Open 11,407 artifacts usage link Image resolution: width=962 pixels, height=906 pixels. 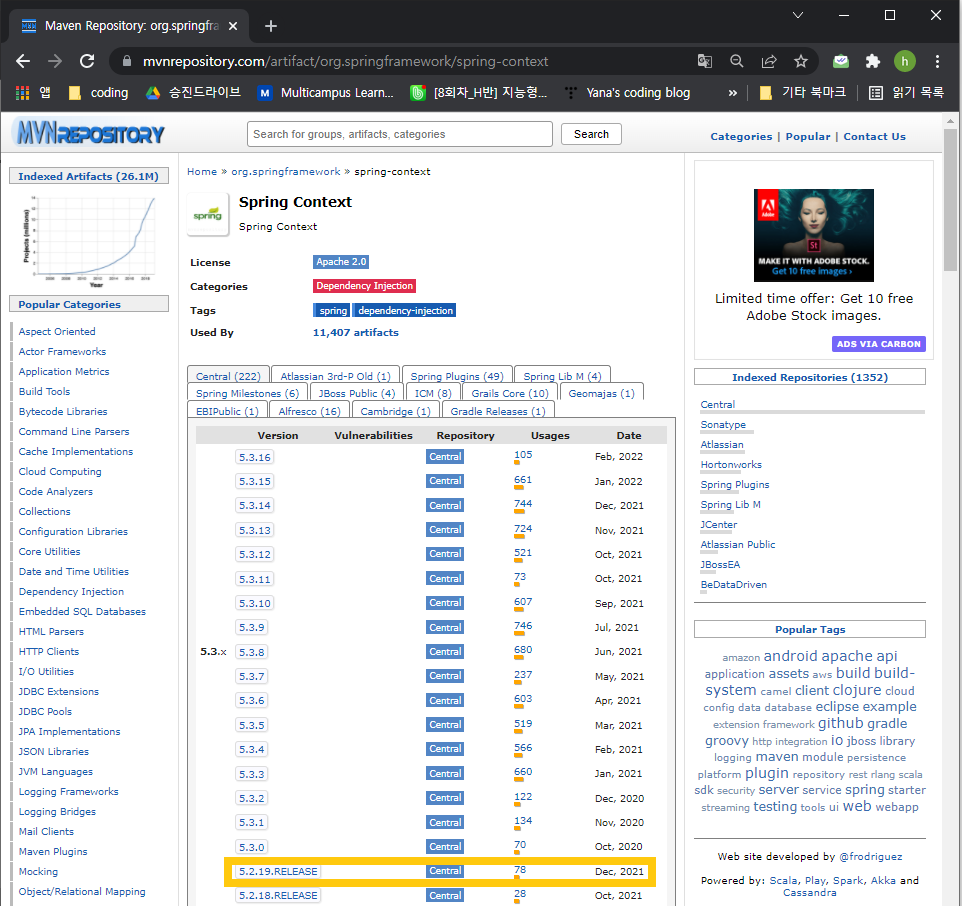[x=355, y=332]
